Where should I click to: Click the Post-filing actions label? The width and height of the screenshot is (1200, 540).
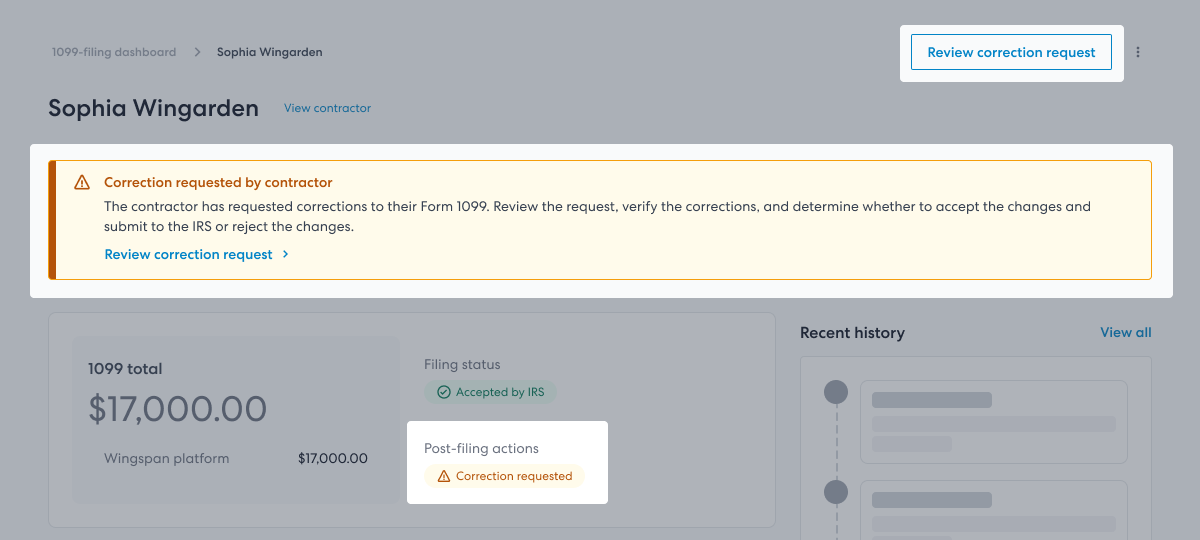(482, 449)
